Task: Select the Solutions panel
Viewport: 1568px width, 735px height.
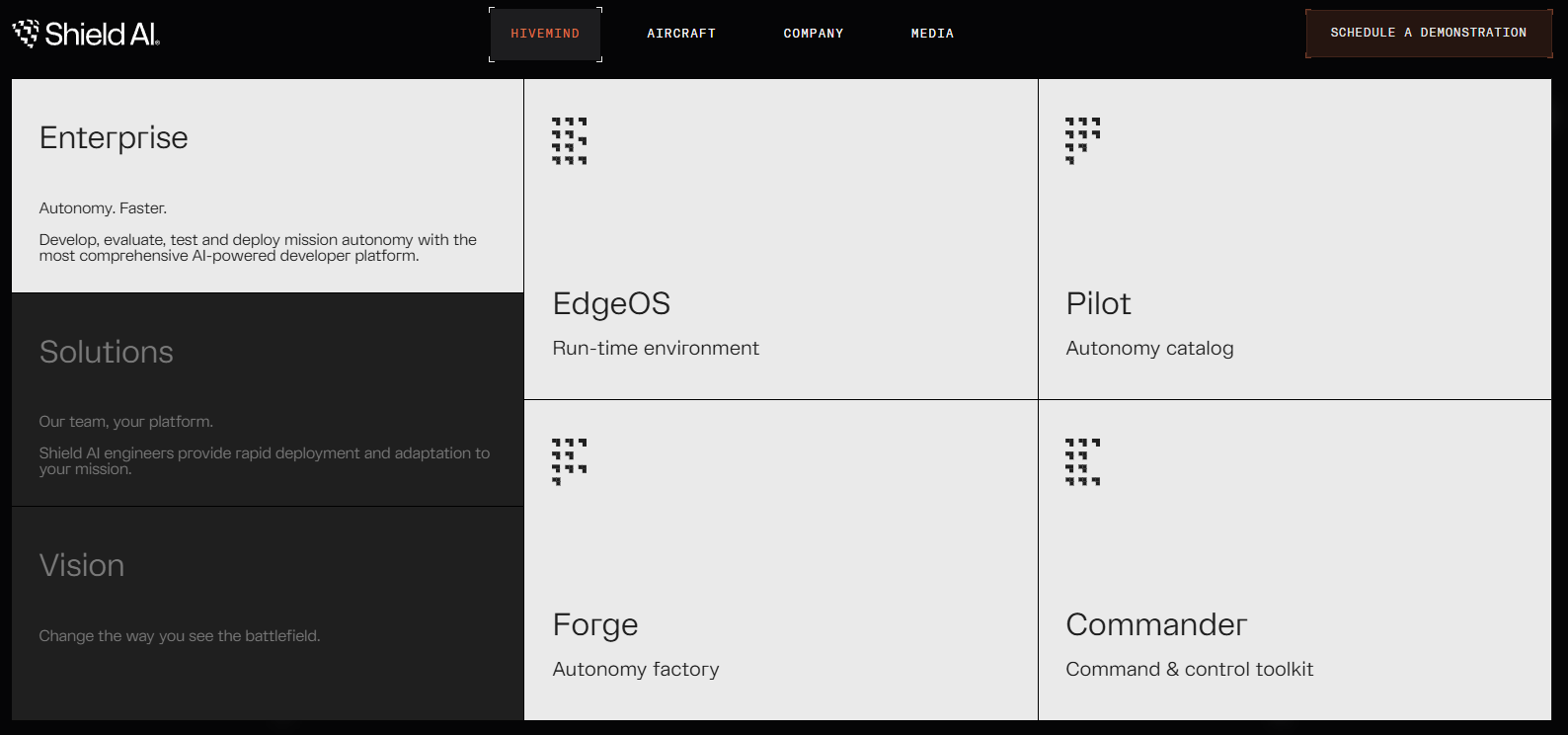Action: coord(268,400)
